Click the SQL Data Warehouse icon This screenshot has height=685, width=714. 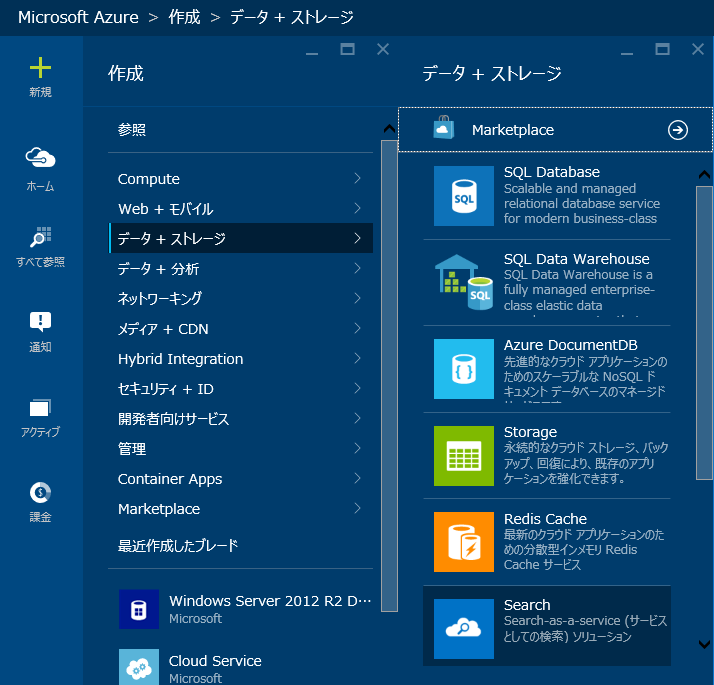pos(464,282)
